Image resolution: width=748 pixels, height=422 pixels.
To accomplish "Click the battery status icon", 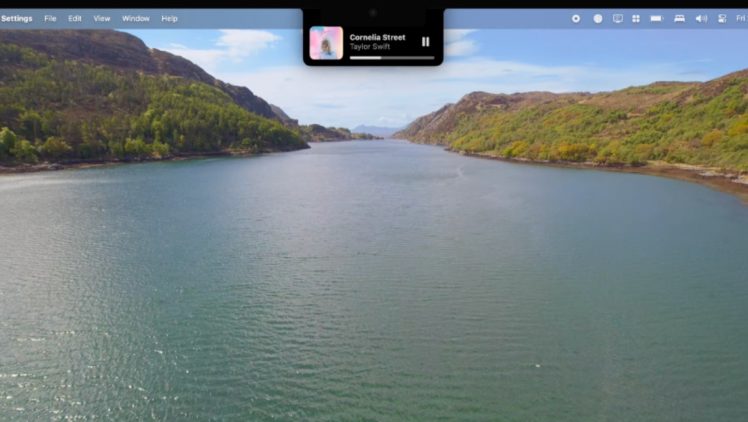I will tap(656, 18).
